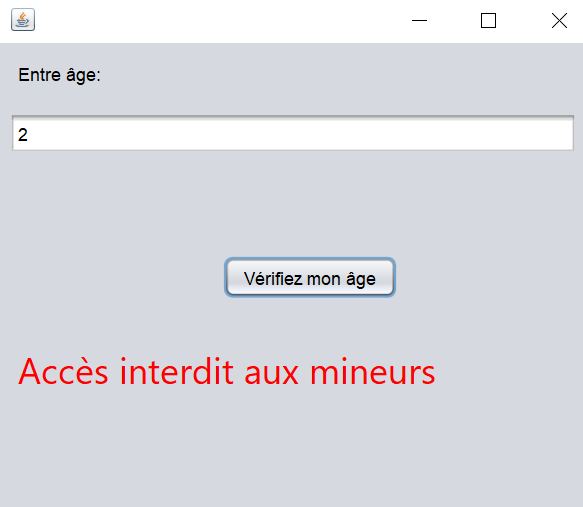Place cursor after the digit 2 in the field
This screenshot has height=507, width=583.
point(29,135)
